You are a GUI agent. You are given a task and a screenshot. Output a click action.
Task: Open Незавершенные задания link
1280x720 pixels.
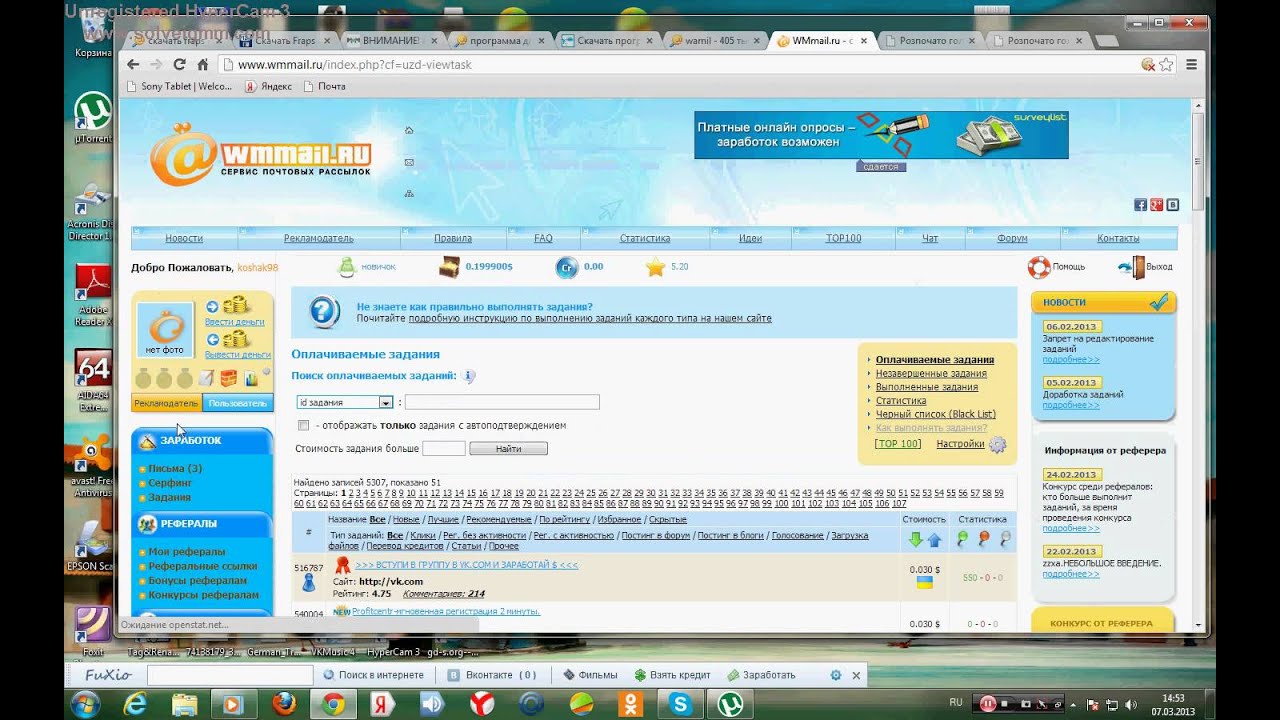point(931,373)
